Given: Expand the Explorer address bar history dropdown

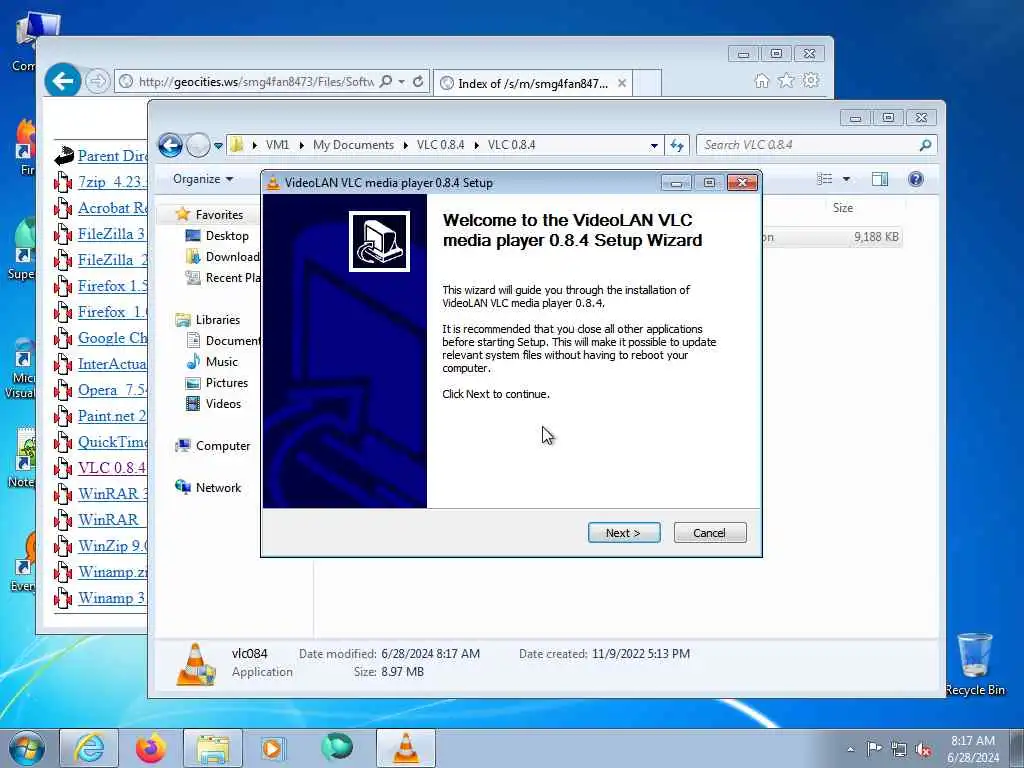Looking at the screenshot, I should click(654, 146).
